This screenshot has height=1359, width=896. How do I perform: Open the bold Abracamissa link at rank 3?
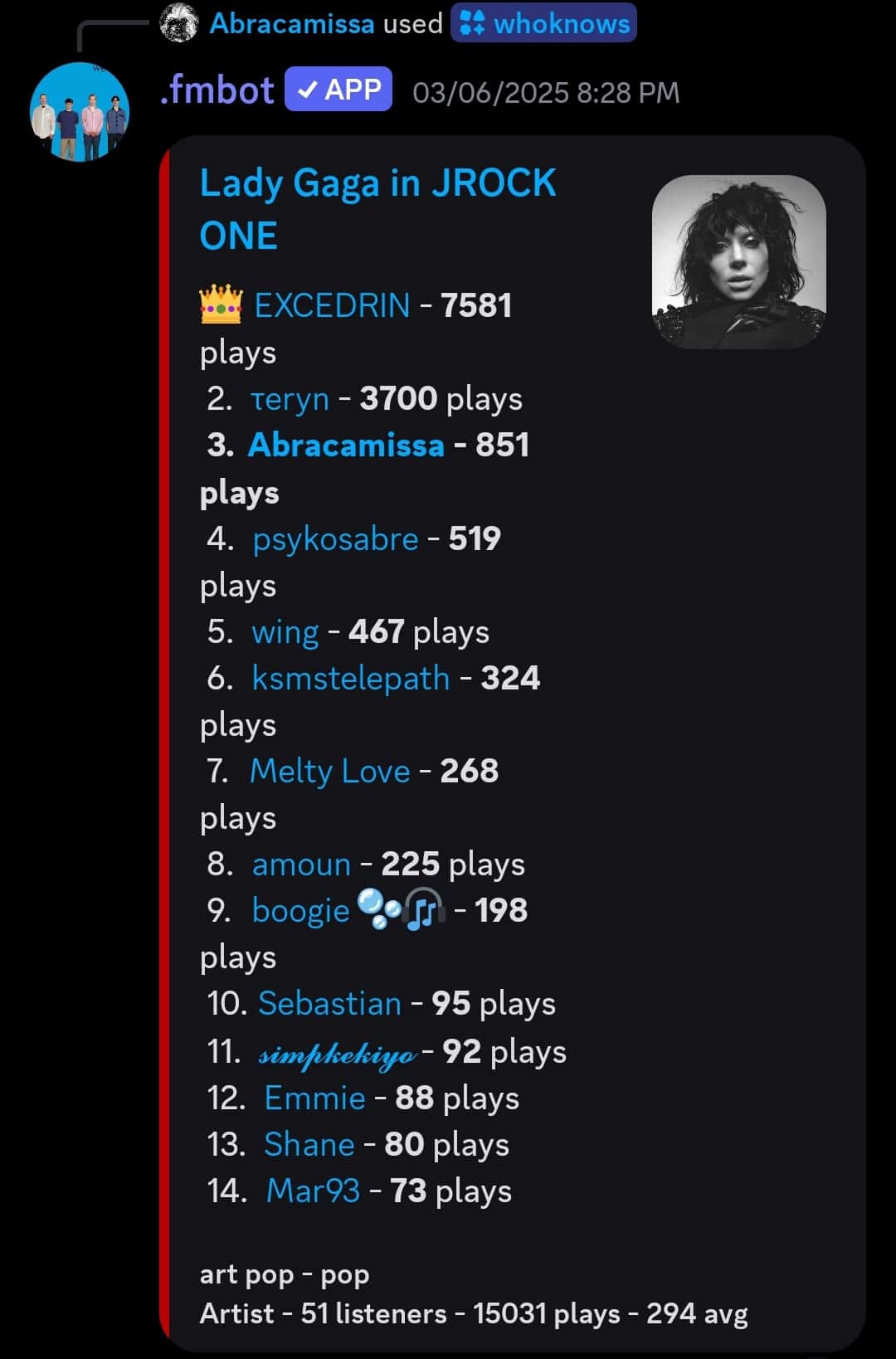[x=346, y=445]
